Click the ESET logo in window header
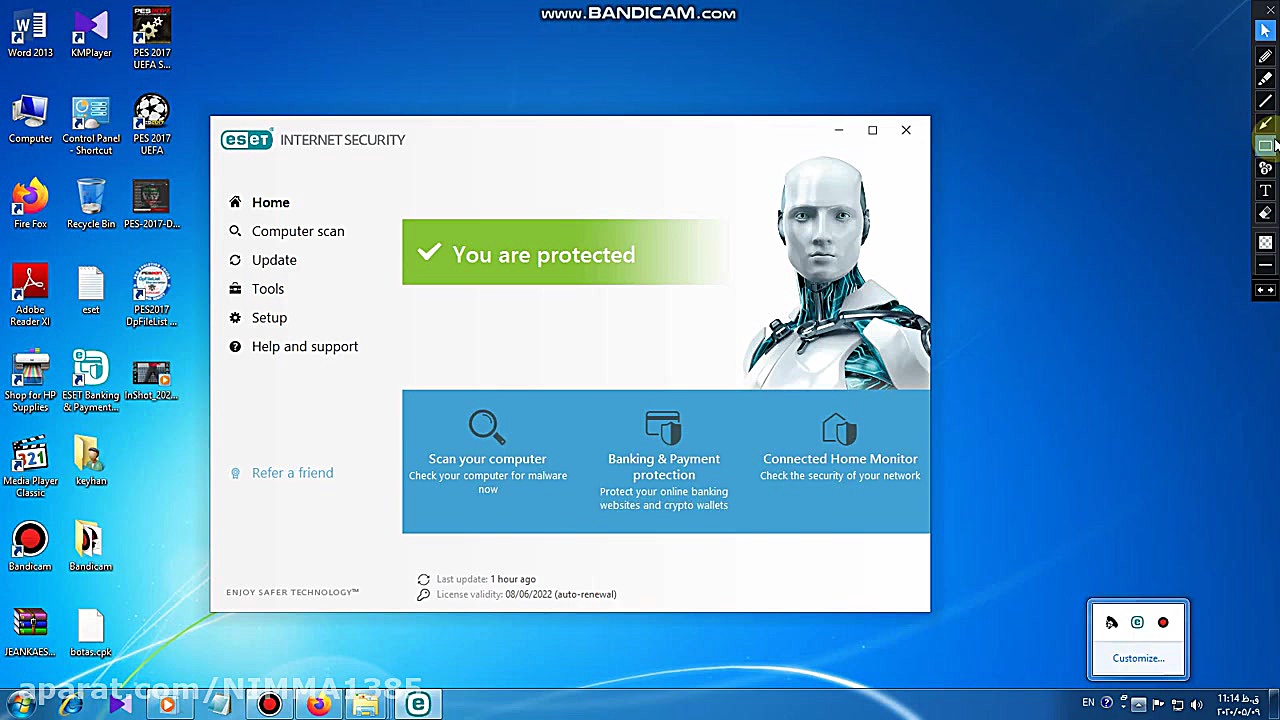 coord(246,140)
